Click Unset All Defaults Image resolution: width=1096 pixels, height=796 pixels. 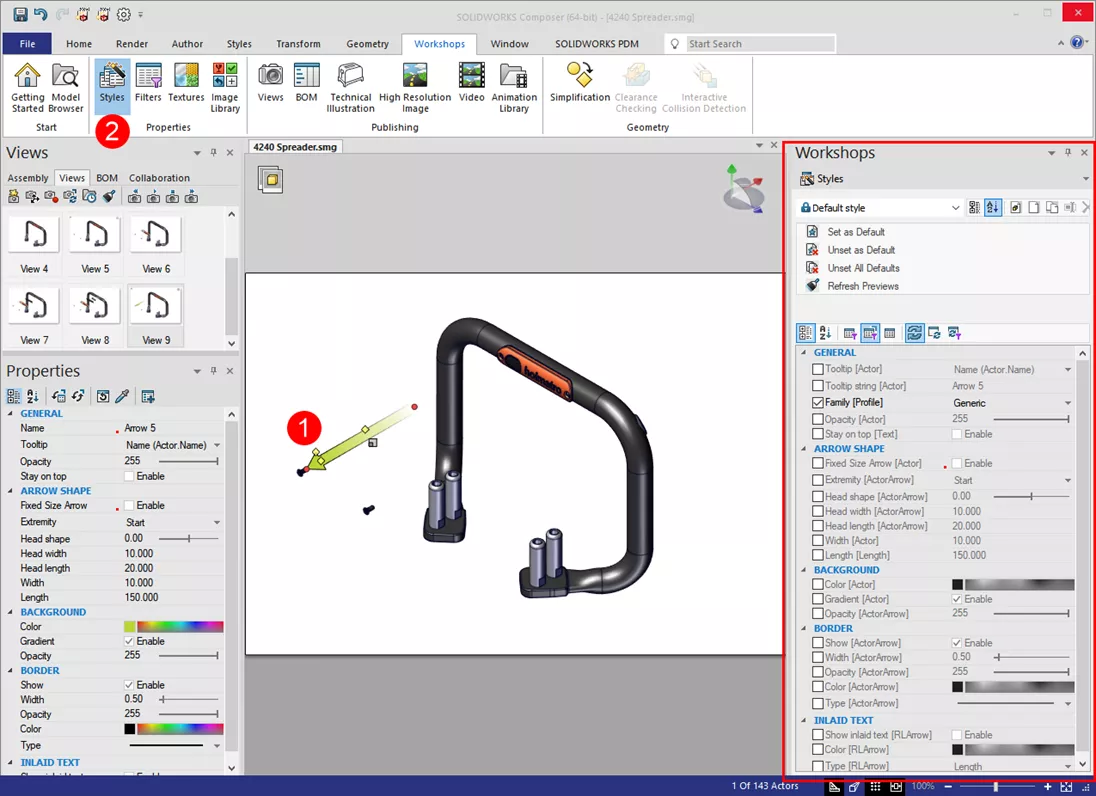click(x=863, y=268)
